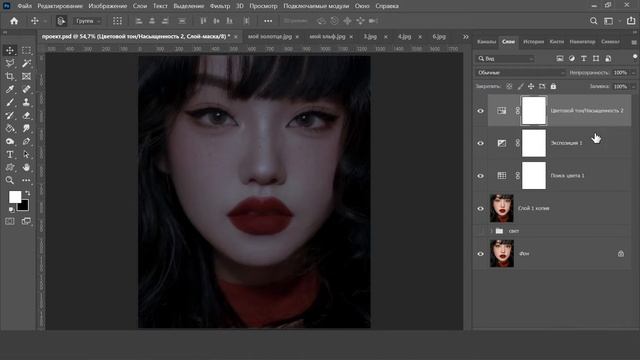Open the Фильтр menu
This screenshot has width=640, height=360.
220,6
